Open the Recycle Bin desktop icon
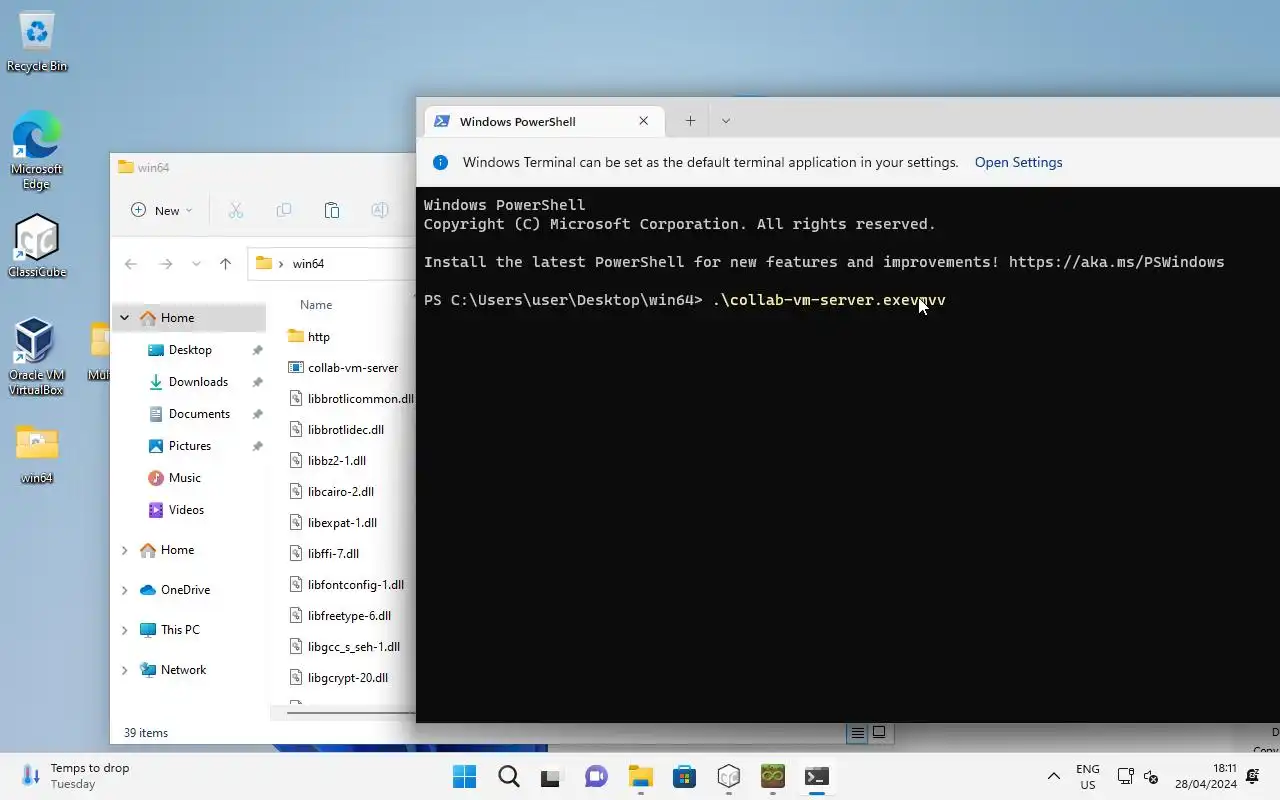 click(x=37, y=43)
